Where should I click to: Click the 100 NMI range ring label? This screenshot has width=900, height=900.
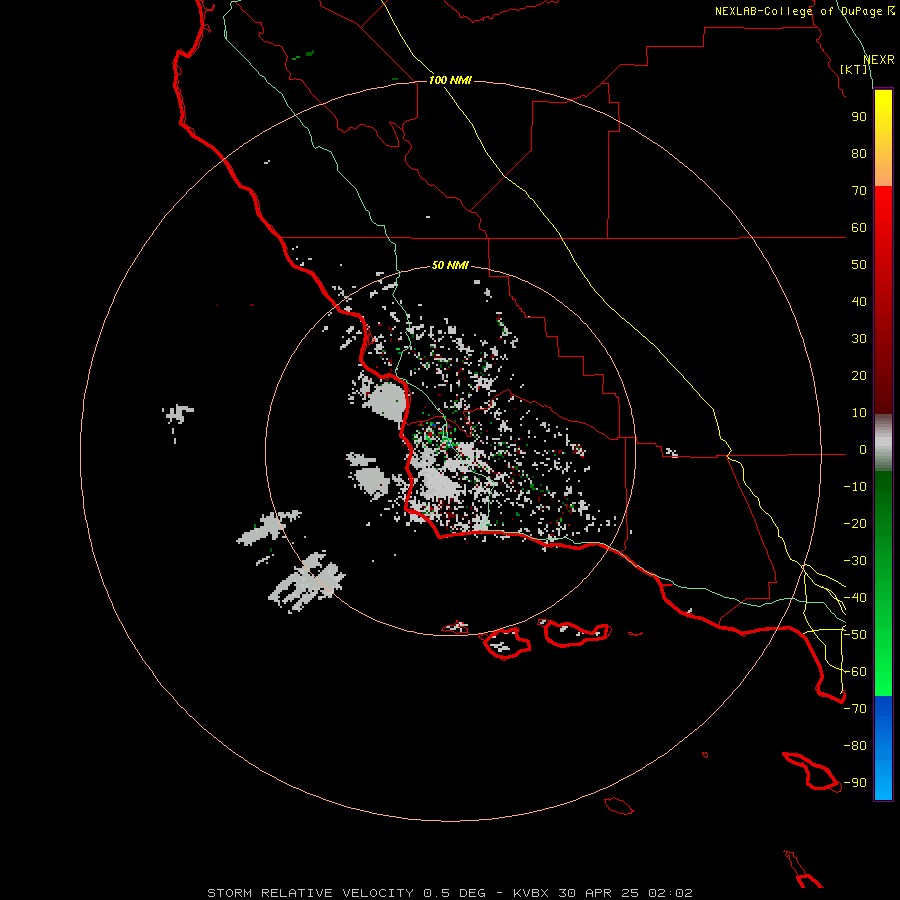click(x=450, y=80)
